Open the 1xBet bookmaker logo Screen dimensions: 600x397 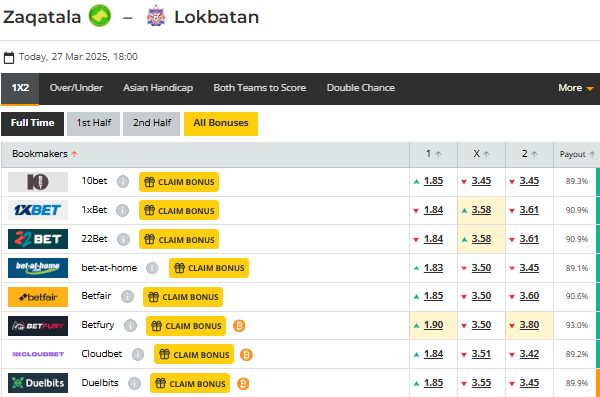(x=38, y=210)
